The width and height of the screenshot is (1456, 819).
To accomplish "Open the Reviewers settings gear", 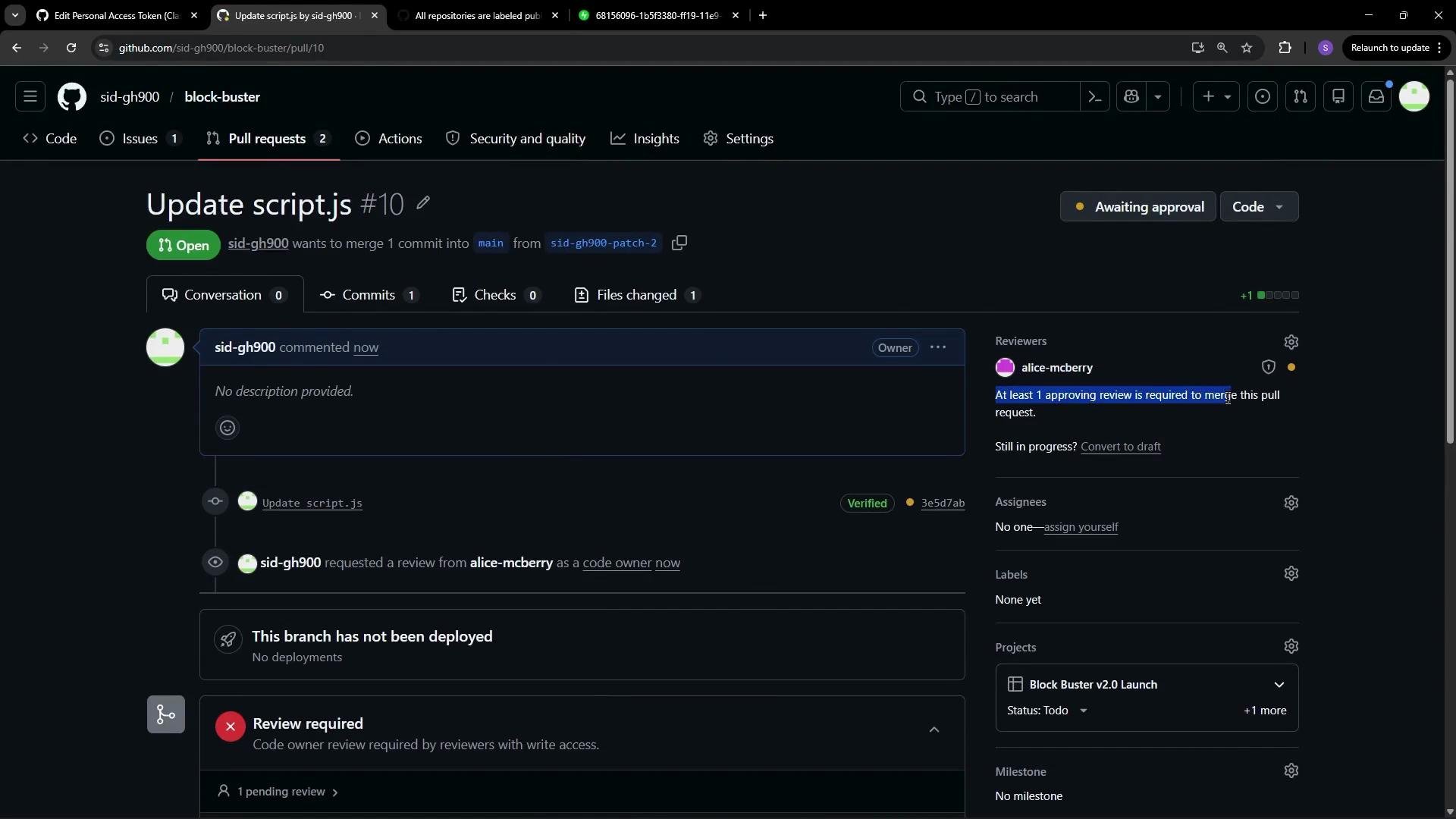I will click(1291, 342).
